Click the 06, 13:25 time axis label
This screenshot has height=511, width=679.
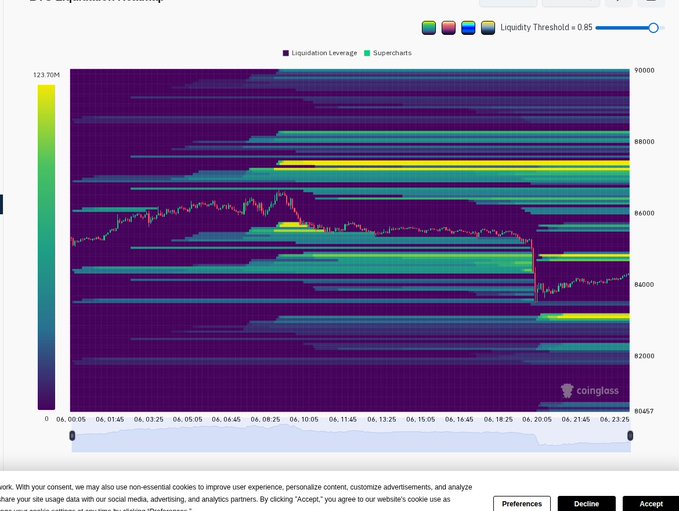point(382,419)
